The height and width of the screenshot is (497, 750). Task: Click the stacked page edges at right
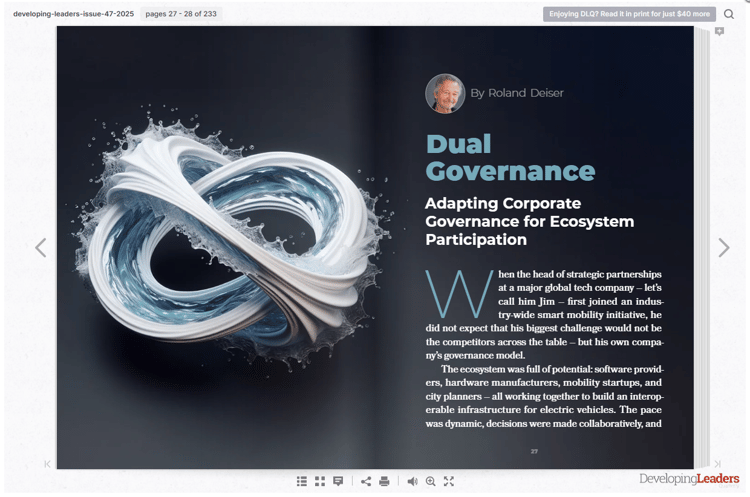click(702, 248)
